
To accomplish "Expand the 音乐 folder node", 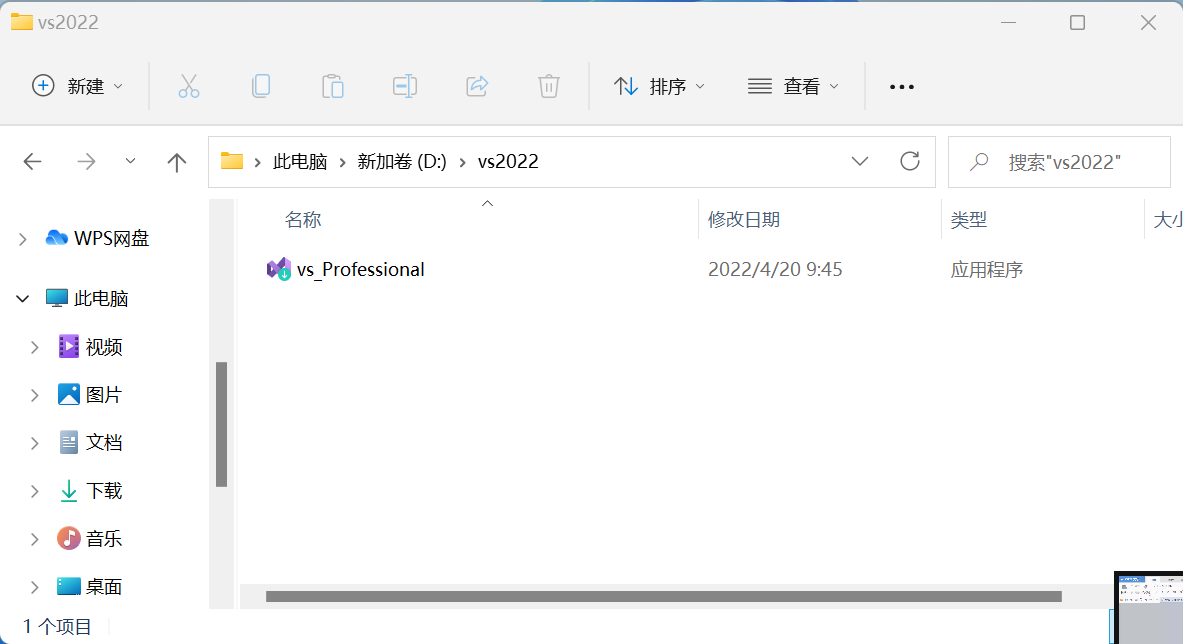I will pos(35,539).
